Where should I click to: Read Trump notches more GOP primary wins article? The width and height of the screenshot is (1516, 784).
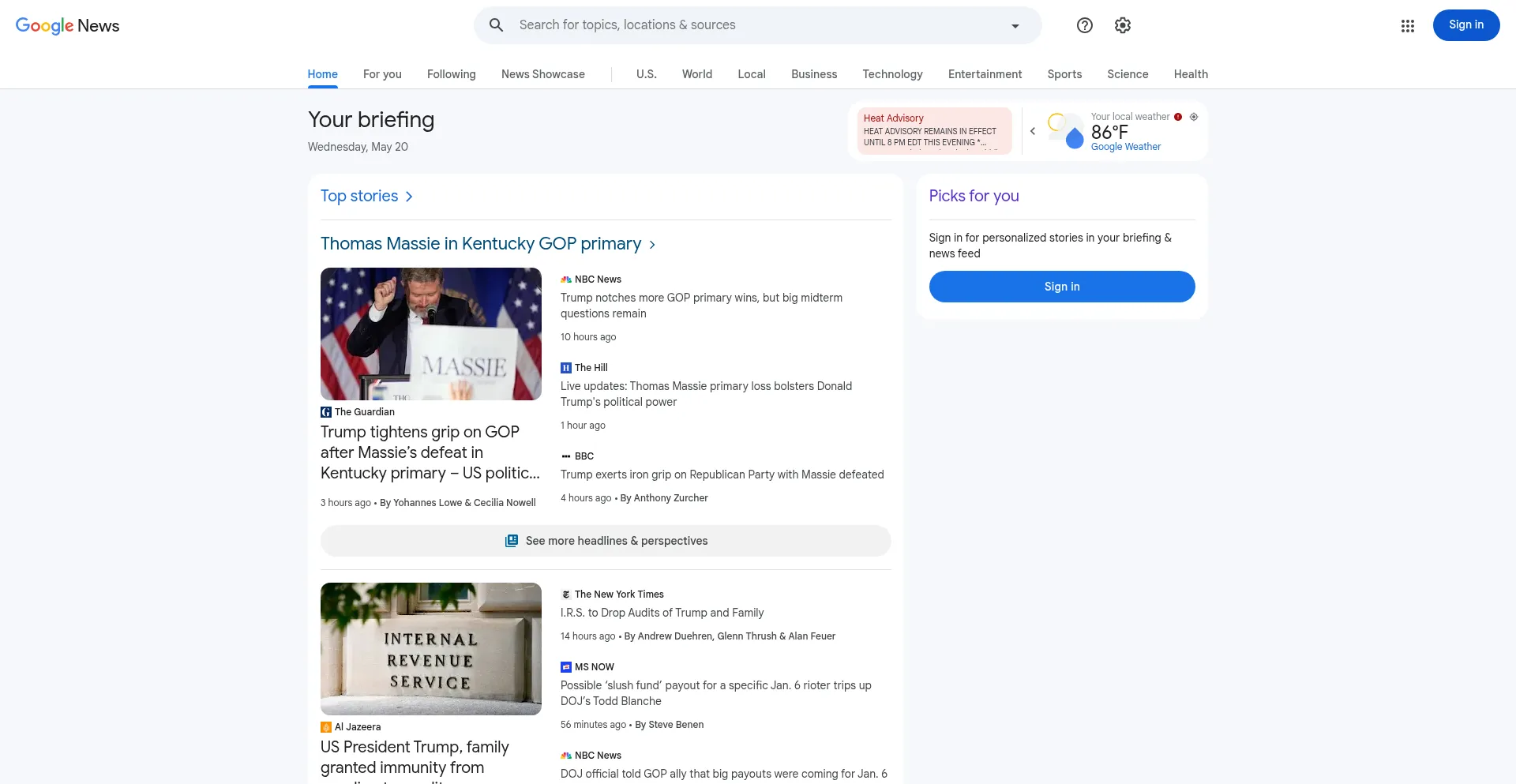pos(701,306)
